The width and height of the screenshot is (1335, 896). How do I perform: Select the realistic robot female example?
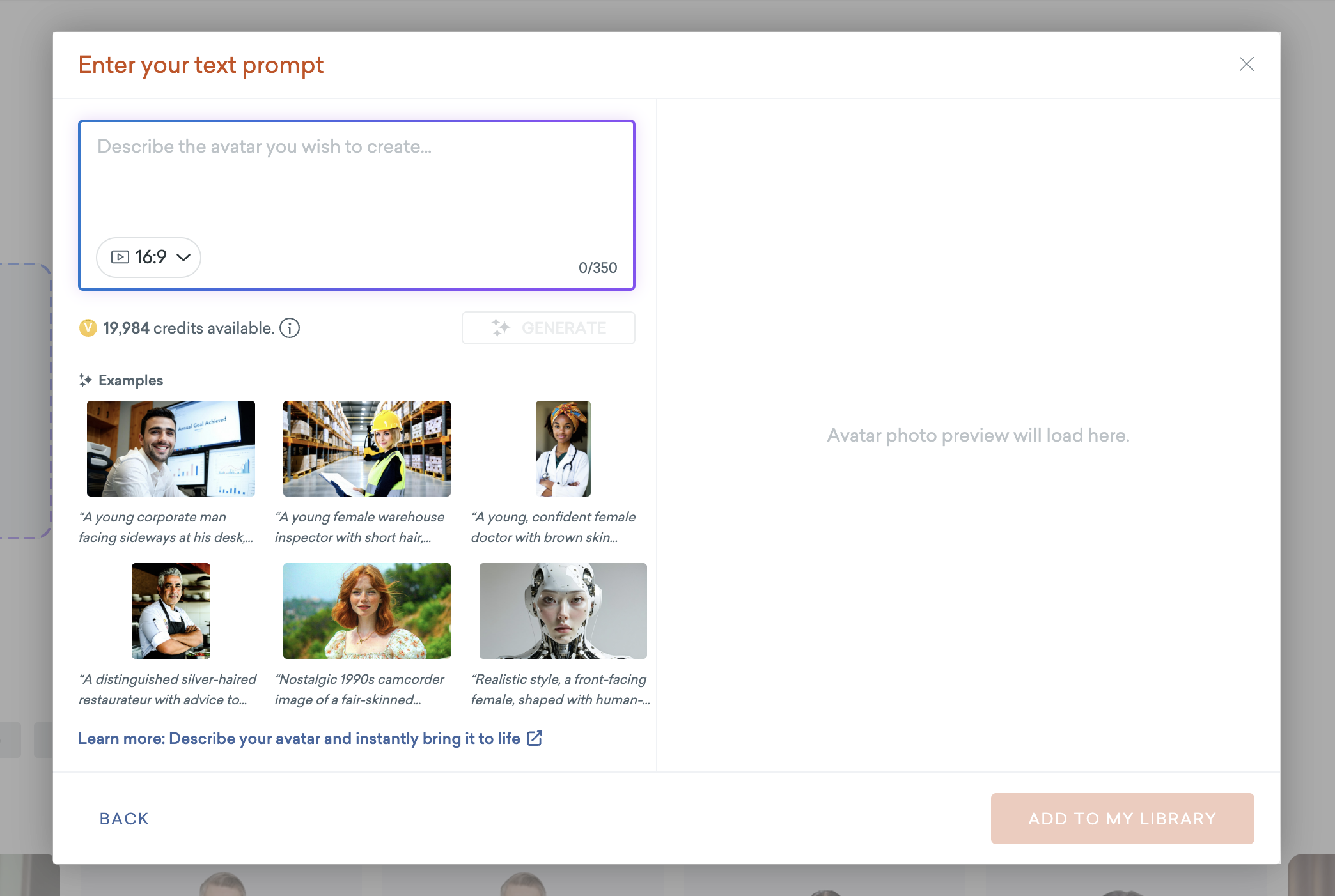pyautogui.click(x=563, y=610)
